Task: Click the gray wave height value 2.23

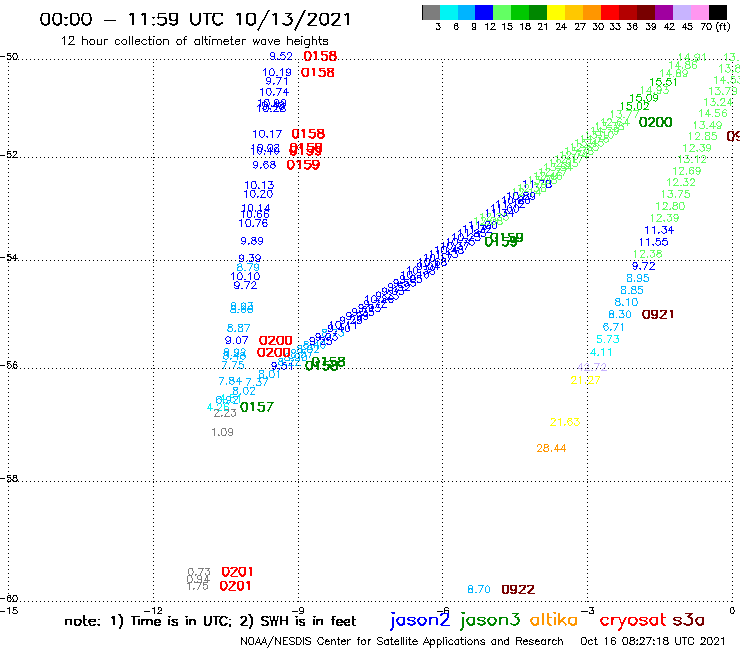Action: [x=225, y=413]
